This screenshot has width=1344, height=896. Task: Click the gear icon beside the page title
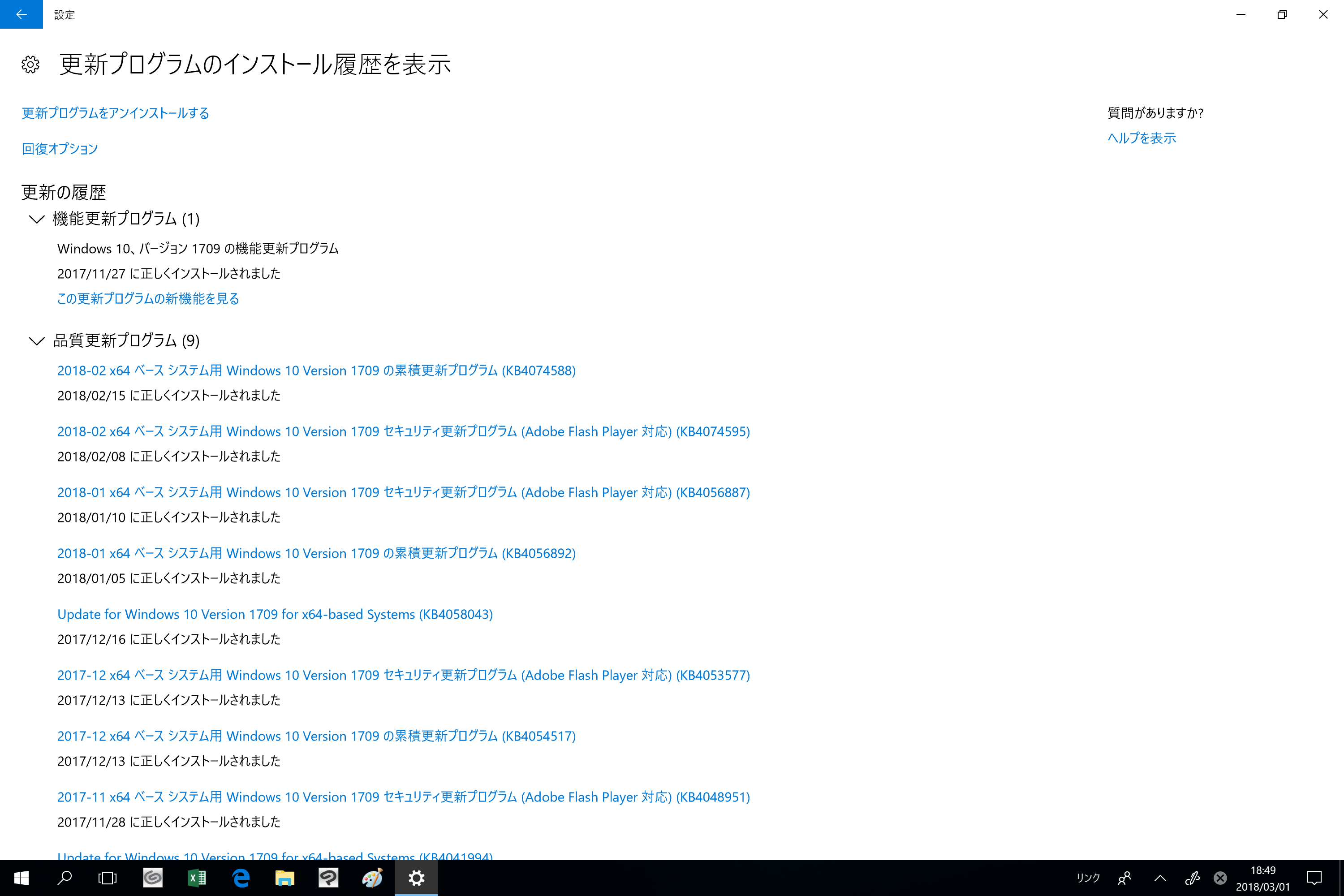30,65
